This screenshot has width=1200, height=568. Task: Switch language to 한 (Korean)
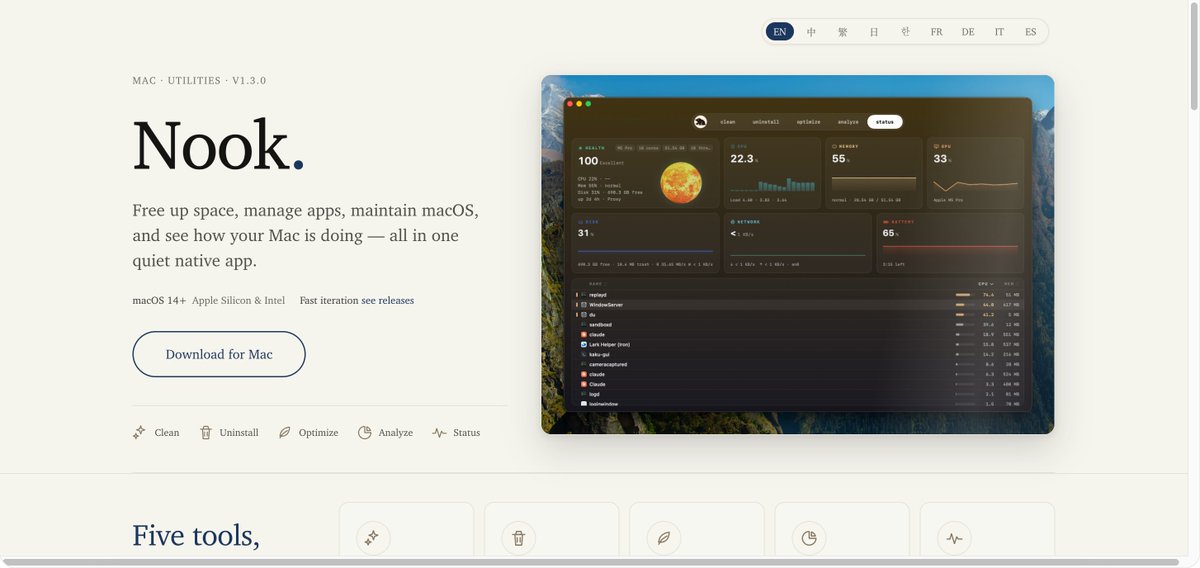905,32
